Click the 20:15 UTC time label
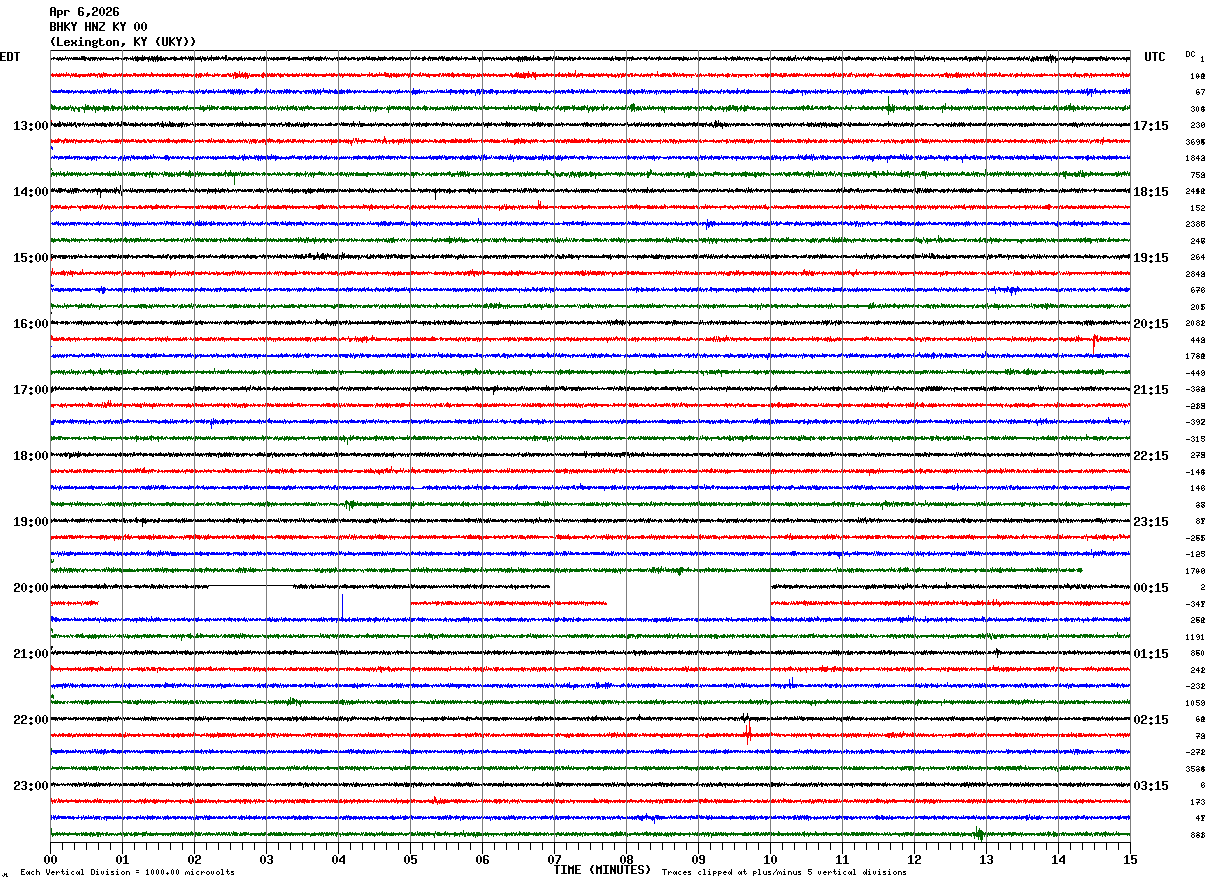1210x886 pixels. click(x=1151, y=324)
